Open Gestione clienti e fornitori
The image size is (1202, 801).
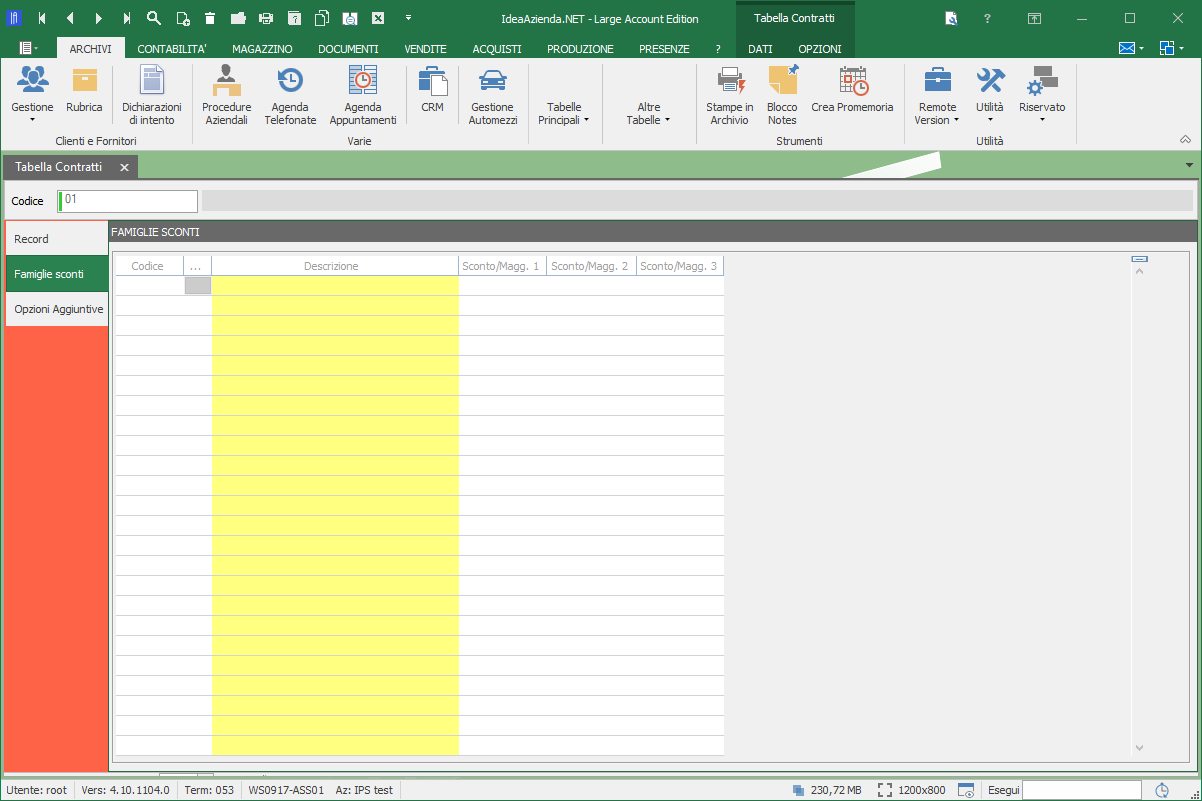click(x=32, y=95)
